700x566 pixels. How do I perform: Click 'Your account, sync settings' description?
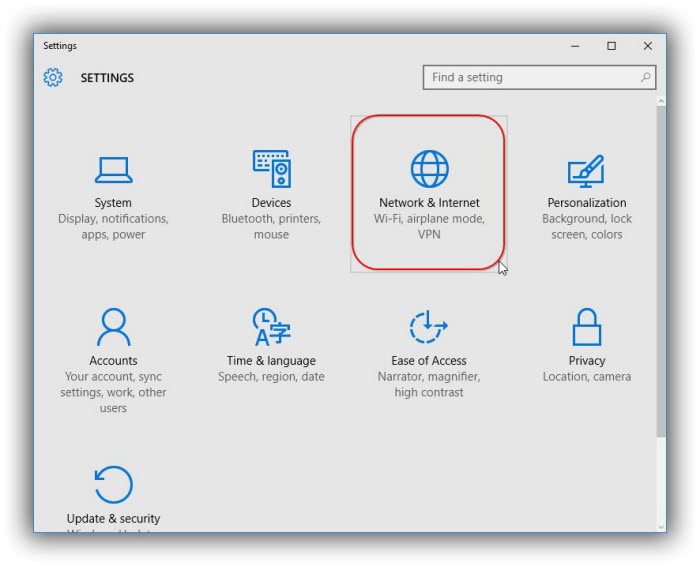pos(113,392)
